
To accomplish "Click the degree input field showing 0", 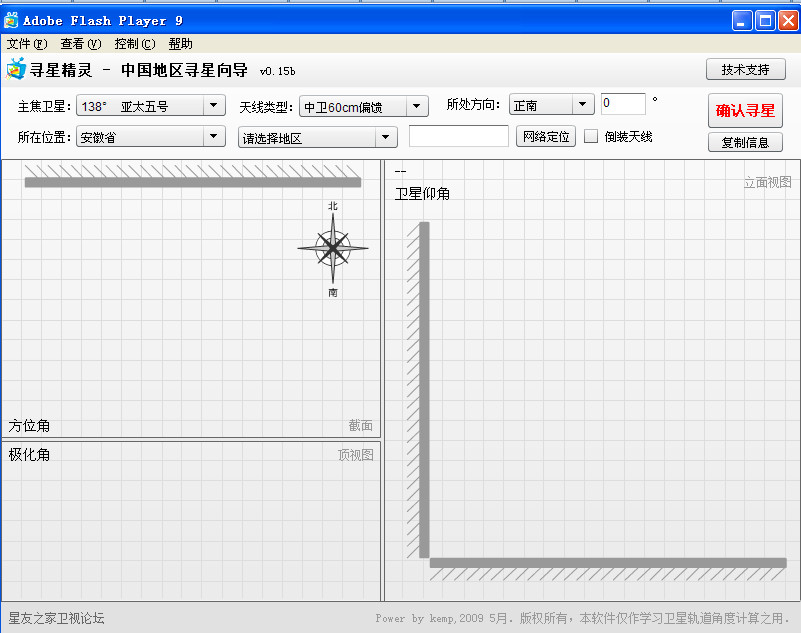I will tap(624, 103).
